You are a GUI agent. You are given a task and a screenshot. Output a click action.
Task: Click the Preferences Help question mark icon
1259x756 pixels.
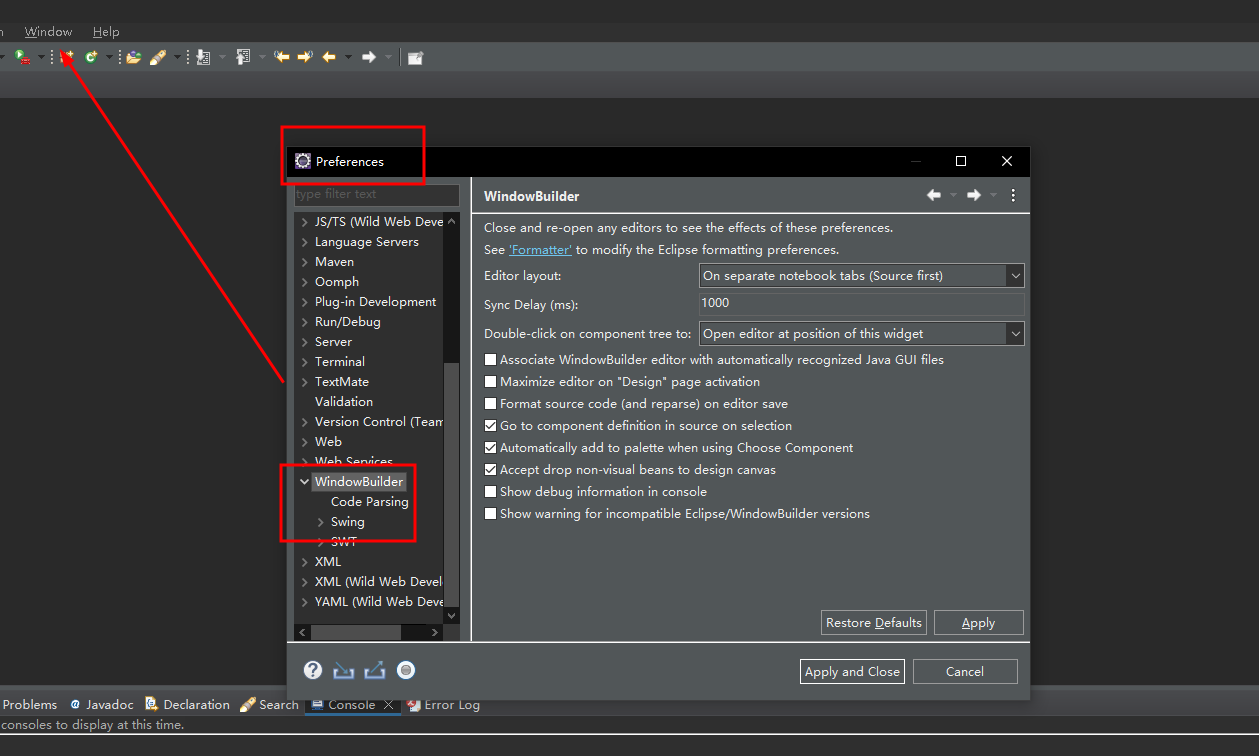click(313, 670)
